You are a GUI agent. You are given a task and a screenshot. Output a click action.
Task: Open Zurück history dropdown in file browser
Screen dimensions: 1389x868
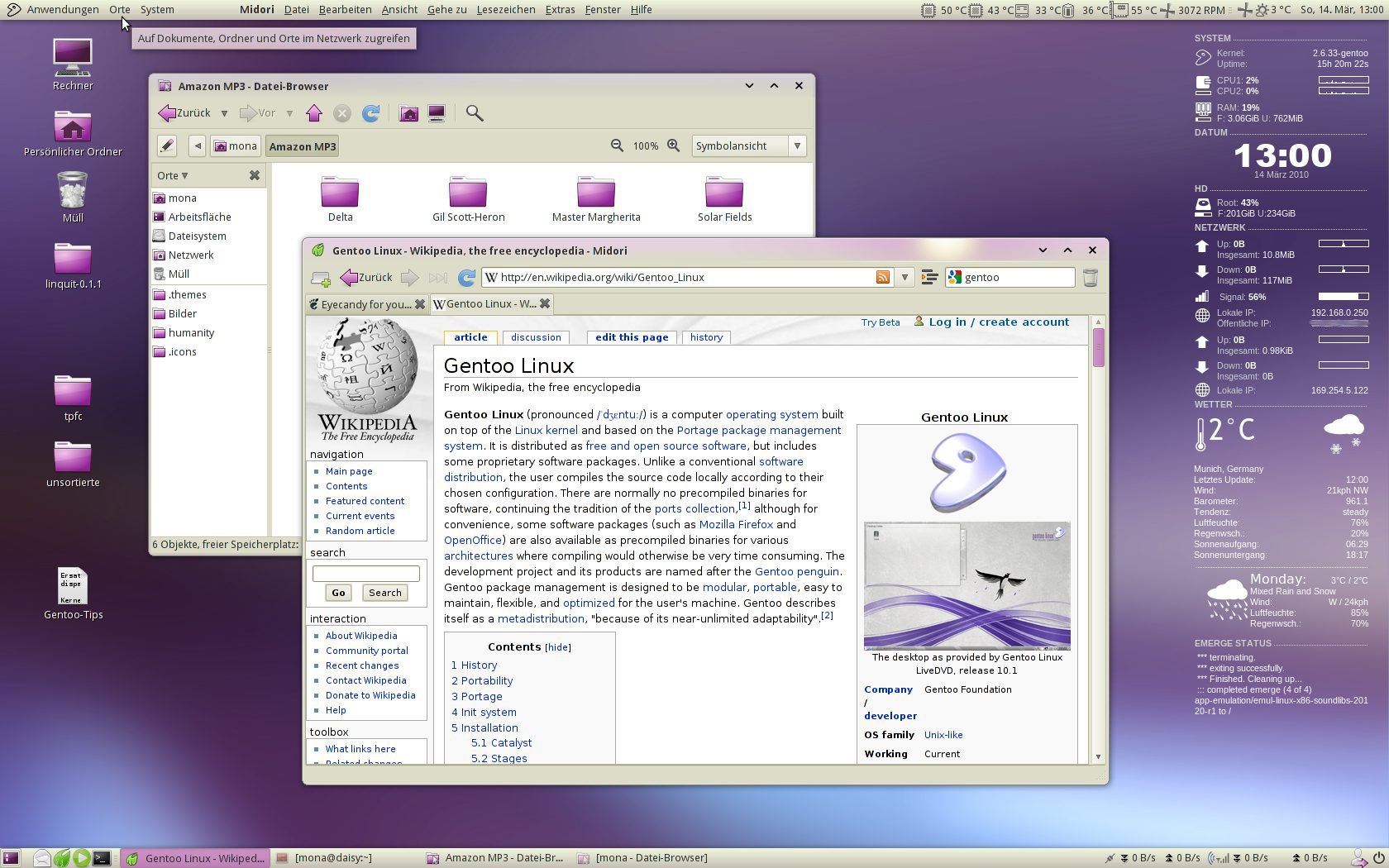pyautogui.click(x=224, y=113)
